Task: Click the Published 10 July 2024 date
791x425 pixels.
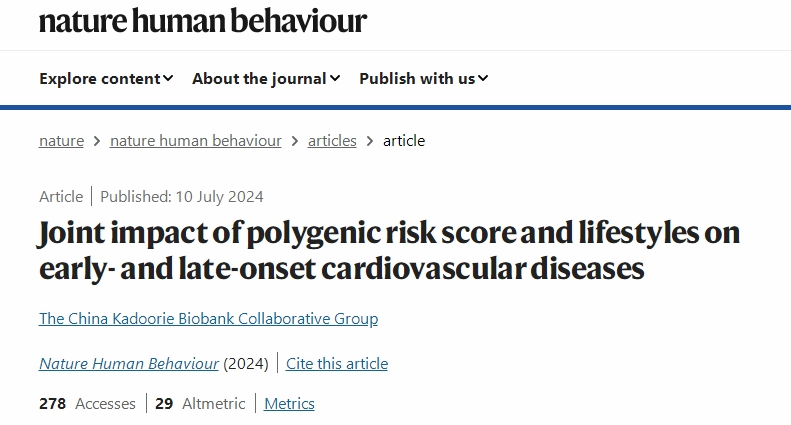Action: 182,197
